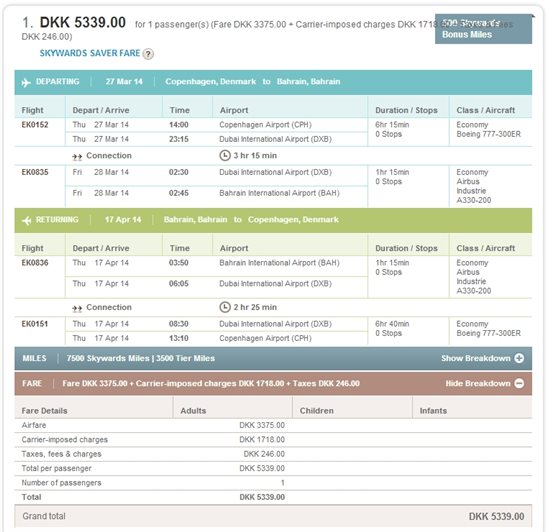Click the returning date 17 Apr 14 header

click(x=123, y=220)
